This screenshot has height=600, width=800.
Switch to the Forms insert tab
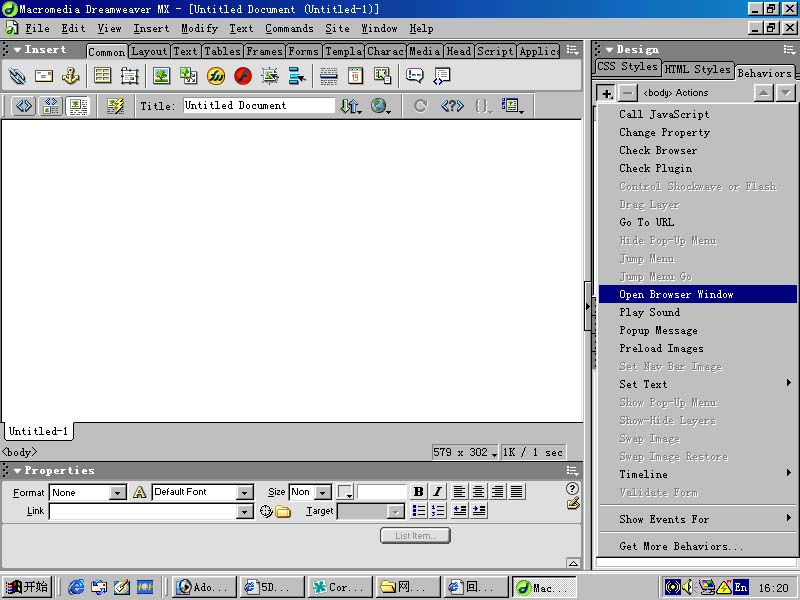[304, 52]
